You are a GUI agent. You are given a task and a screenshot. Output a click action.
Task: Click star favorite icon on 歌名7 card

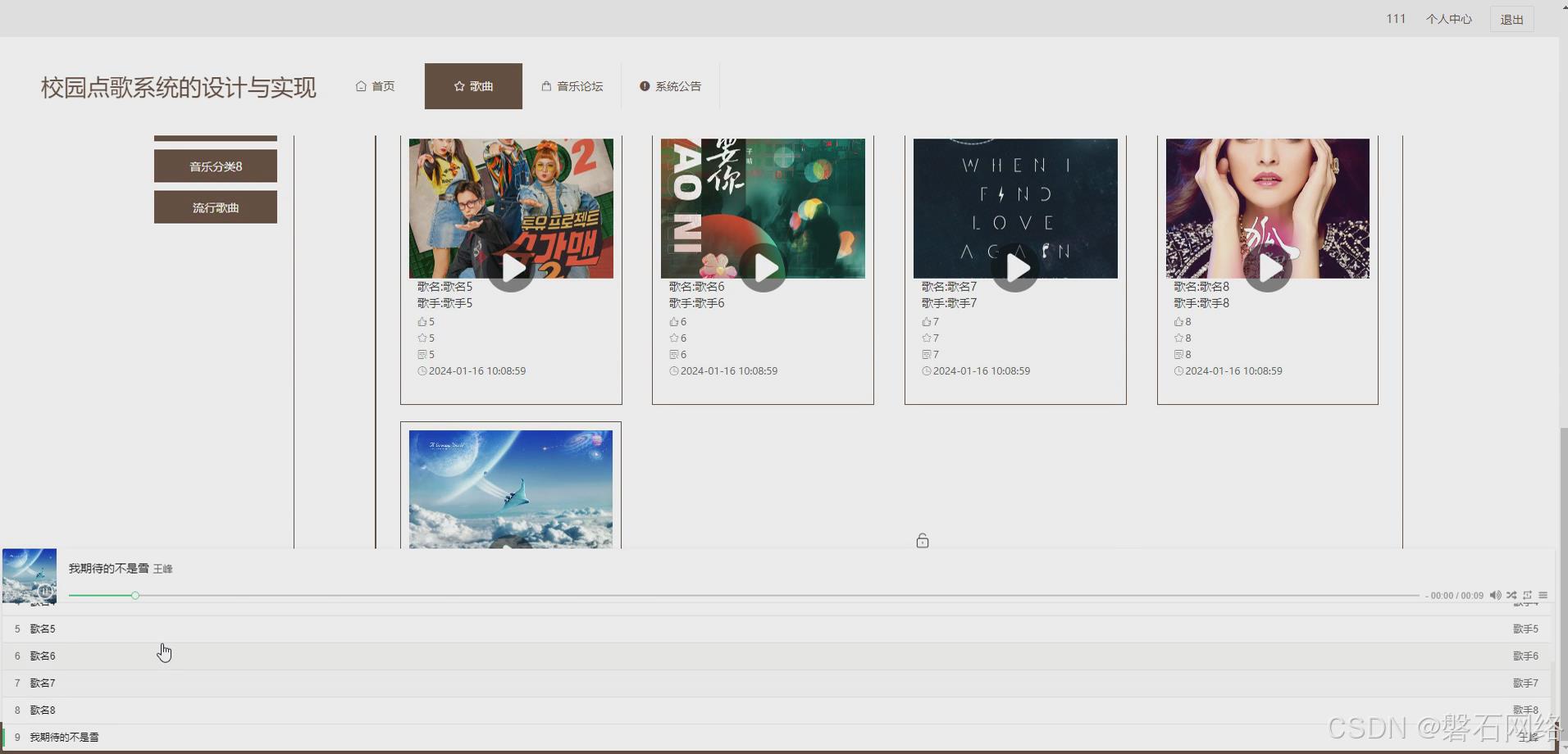tap(926, 338)
